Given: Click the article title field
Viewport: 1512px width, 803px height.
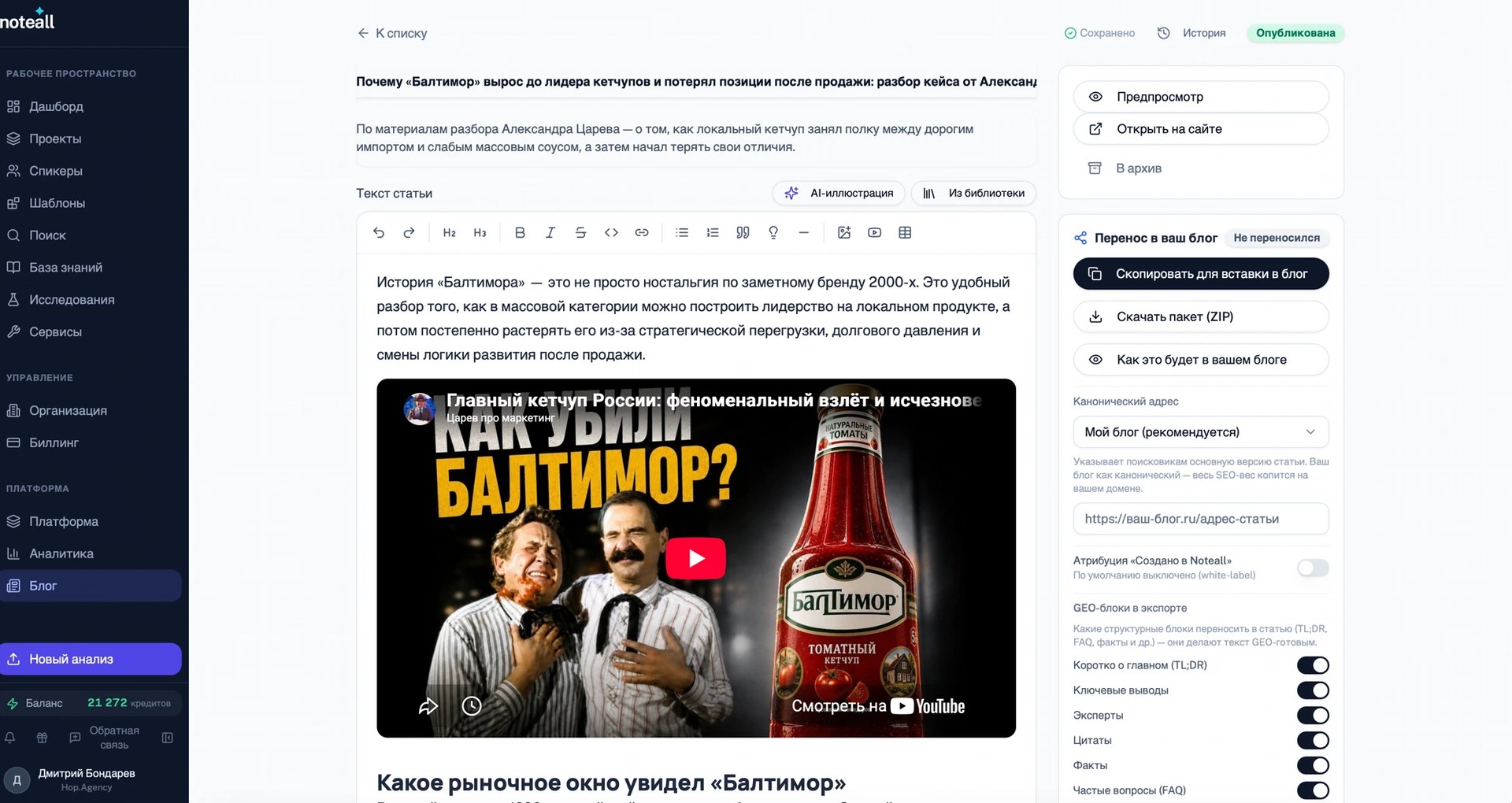Looking at the screenshot, I should click(x=696, y=82).
